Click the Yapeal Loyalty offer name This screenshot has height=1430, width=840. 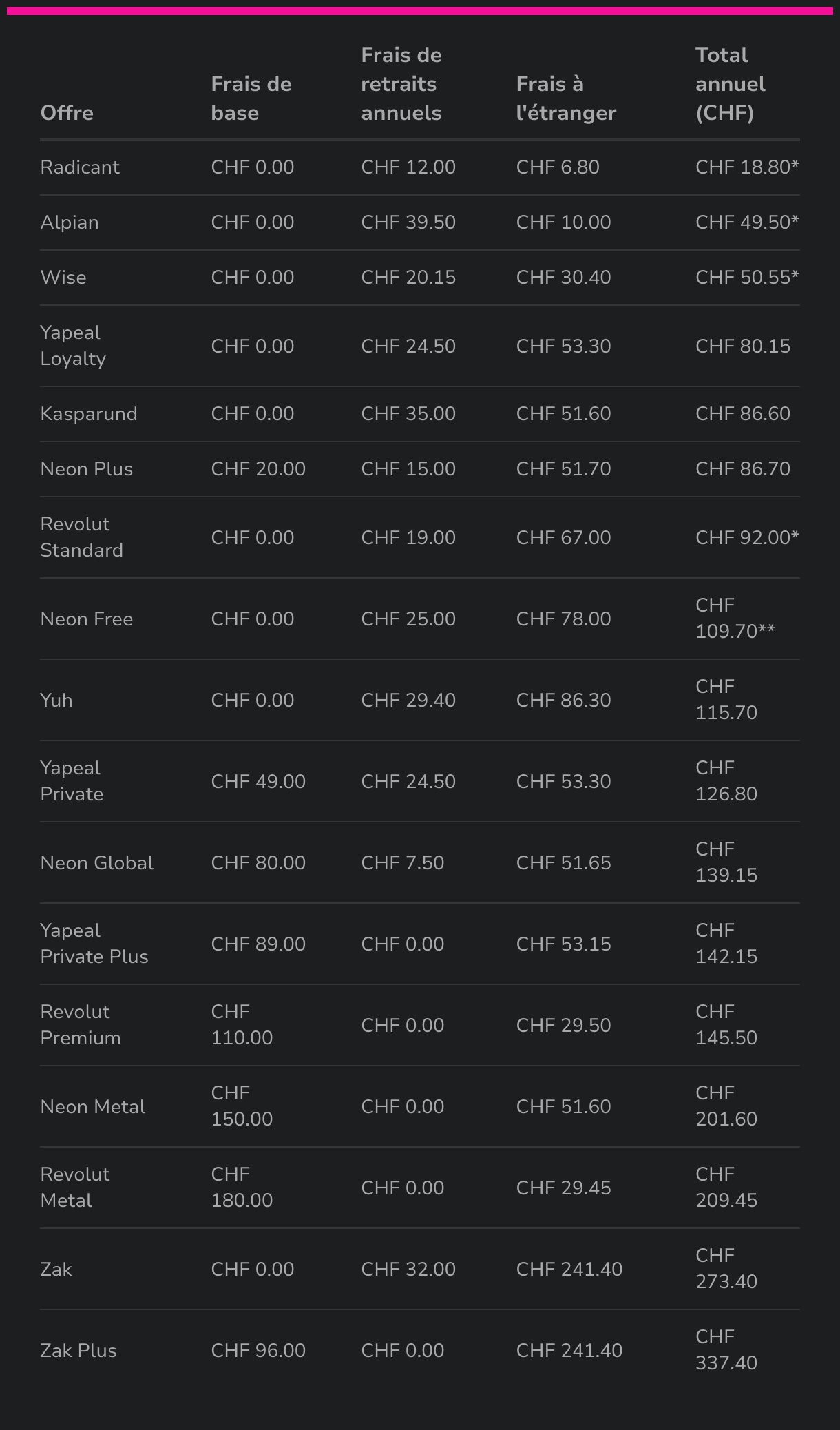click(x=73, y=346)
